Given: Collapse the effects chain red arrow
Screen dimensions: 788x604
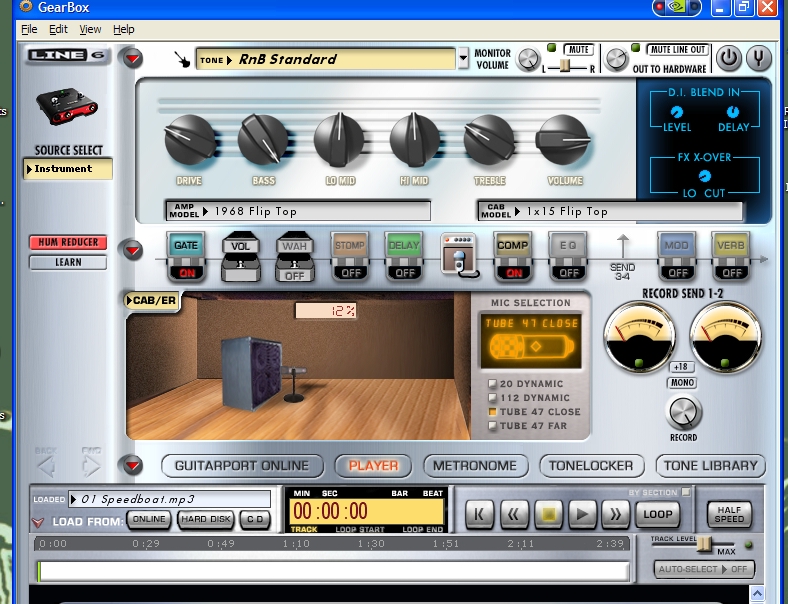Looking at the screenshot, I should click(133, 250).
